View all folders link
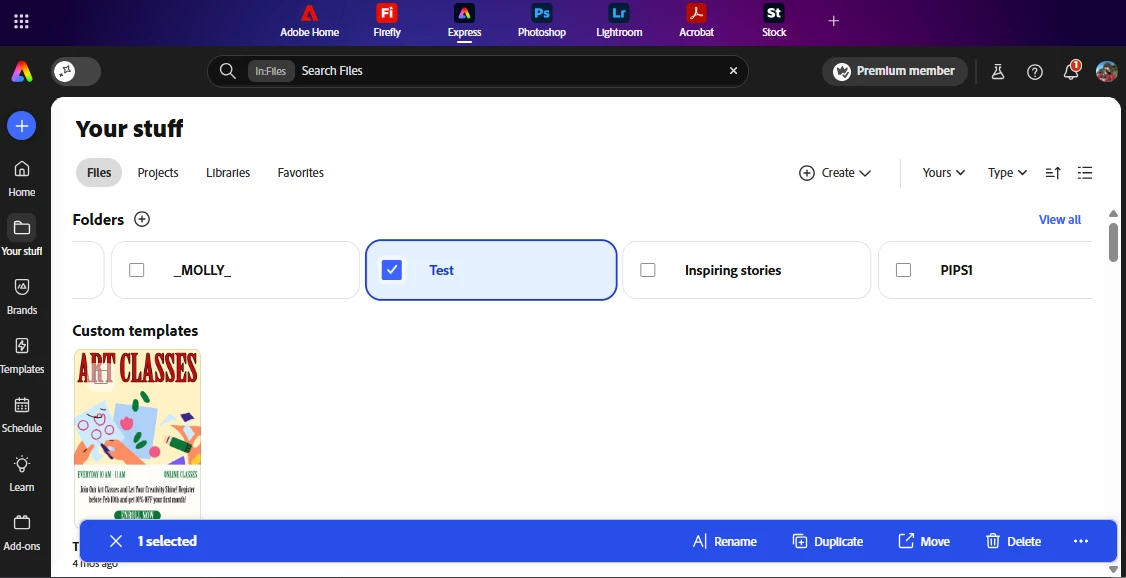1126x578 pixels. tap(1059, 220)
